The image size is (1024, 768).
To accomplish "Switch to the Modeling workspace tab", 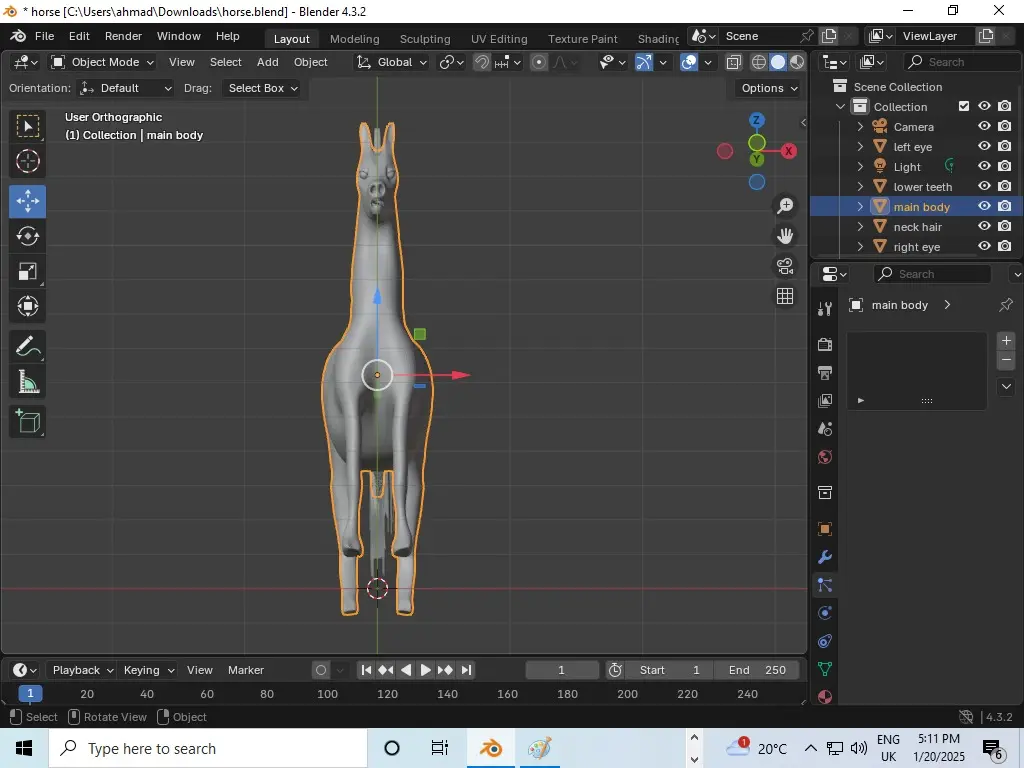I will pos(355,39).
